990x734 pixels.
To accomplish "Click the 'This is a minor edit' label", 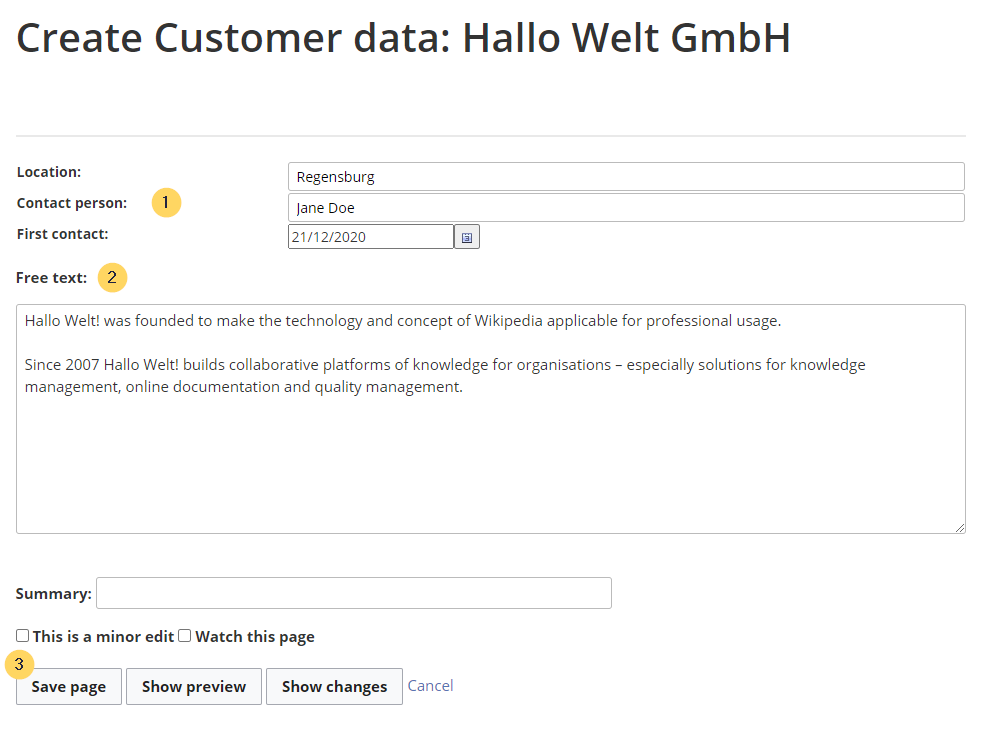I will pos(104,637).
